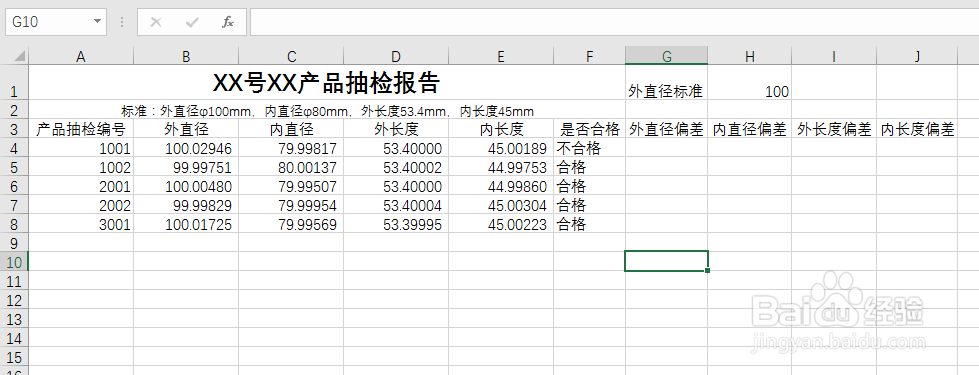Click header cell 产品抽检编号
Viewport: 979px width, 375px height.
point(81,130)
